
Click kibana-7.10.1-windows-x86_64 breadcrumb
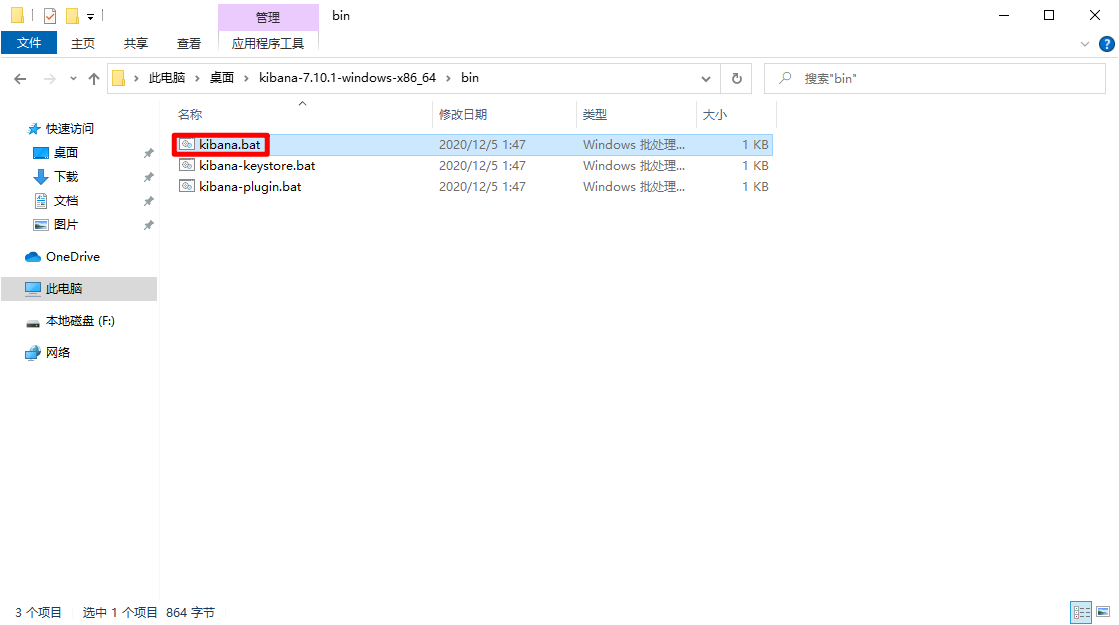348,78
